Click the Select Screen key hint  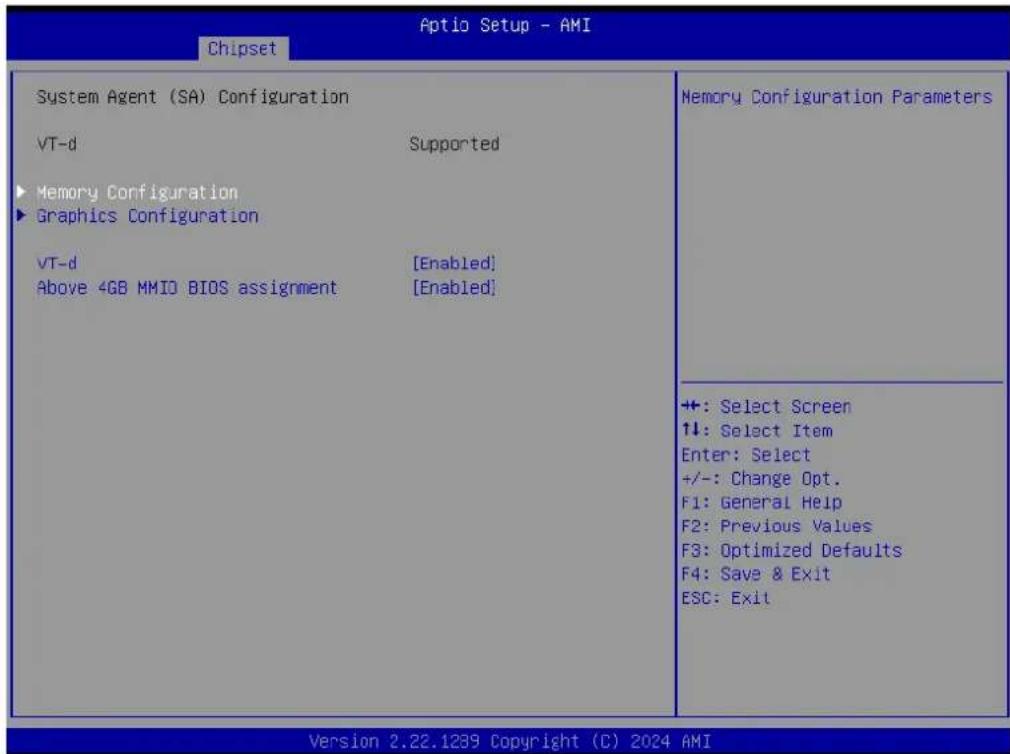coord(767,407)
